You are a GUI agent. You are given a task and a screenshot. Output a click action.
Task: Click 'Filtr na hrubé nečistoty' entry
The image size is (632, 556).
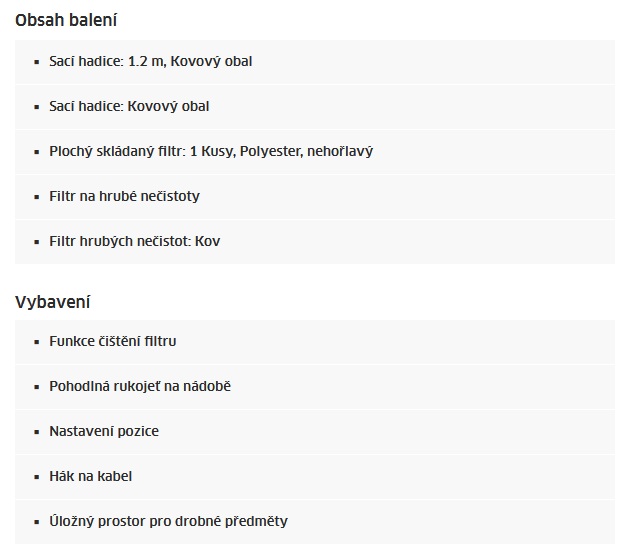[x=315, y=197]
